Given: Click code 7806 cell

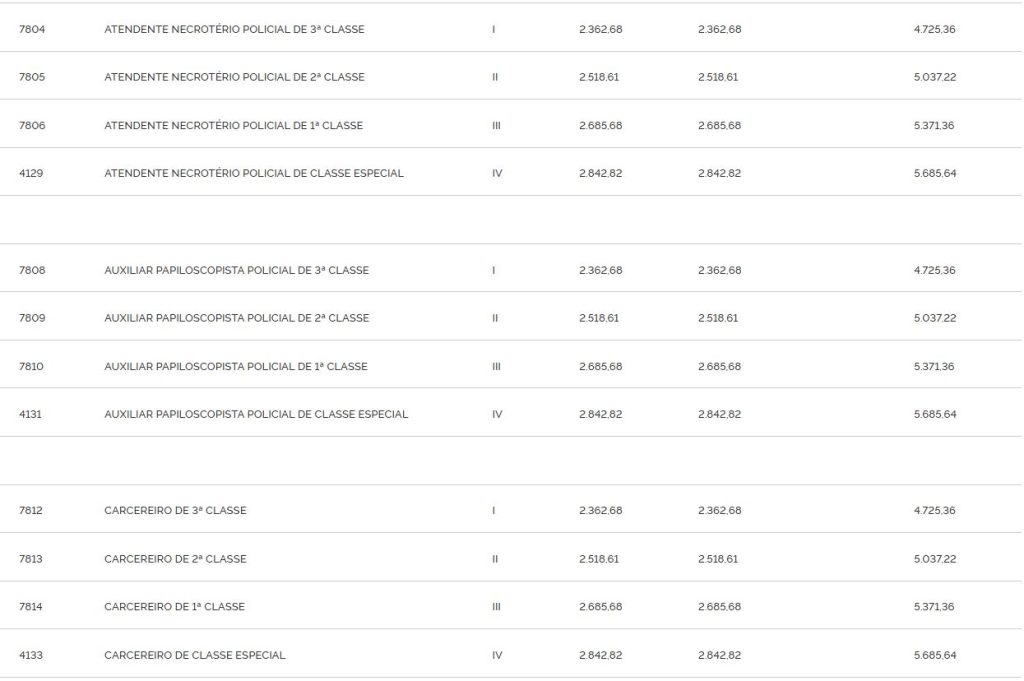Looking at the screenshot, I should [x=32, y=126].
